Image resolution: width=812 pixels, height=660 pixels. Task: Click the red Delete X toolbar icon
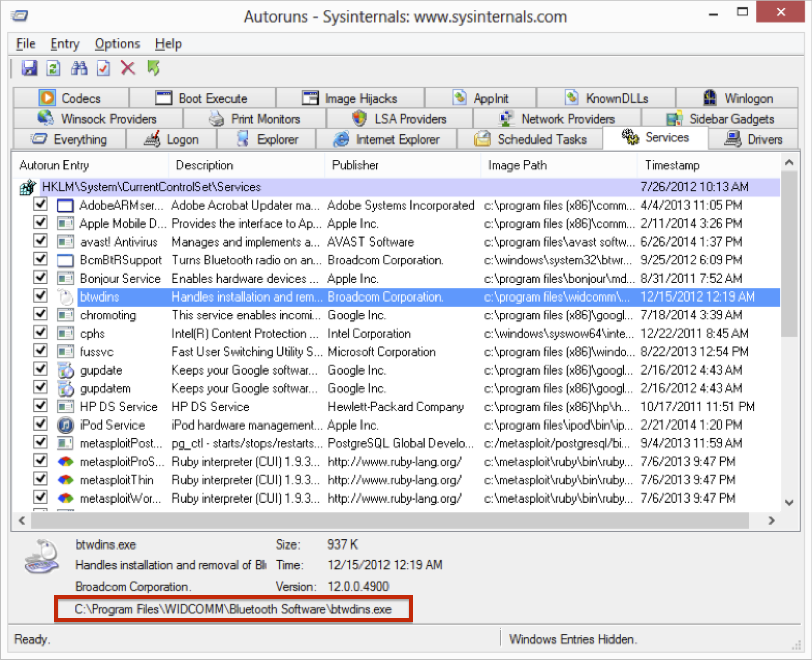pyautogui.click(x=128, y=68)
